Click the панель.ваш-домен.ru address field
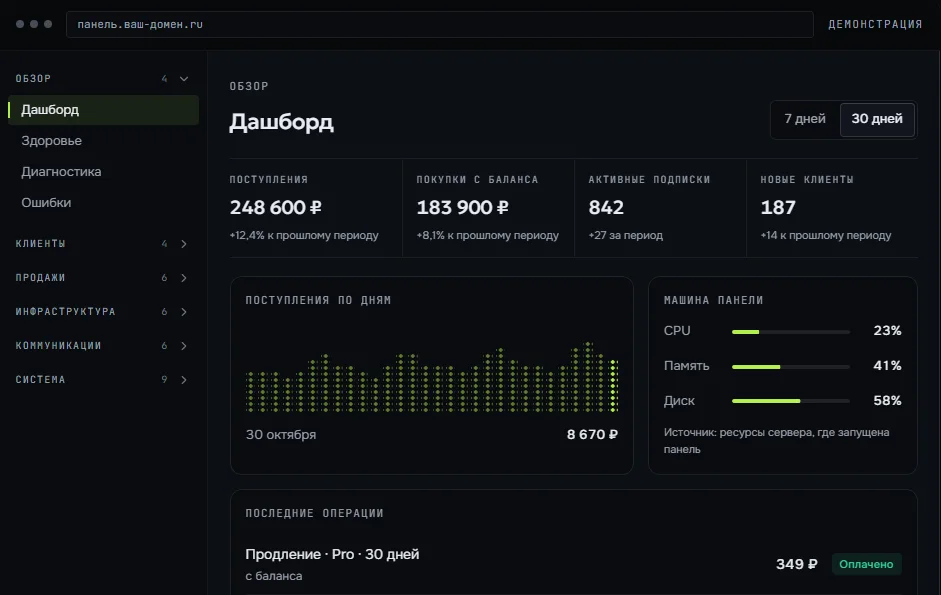 coord(440,25)
